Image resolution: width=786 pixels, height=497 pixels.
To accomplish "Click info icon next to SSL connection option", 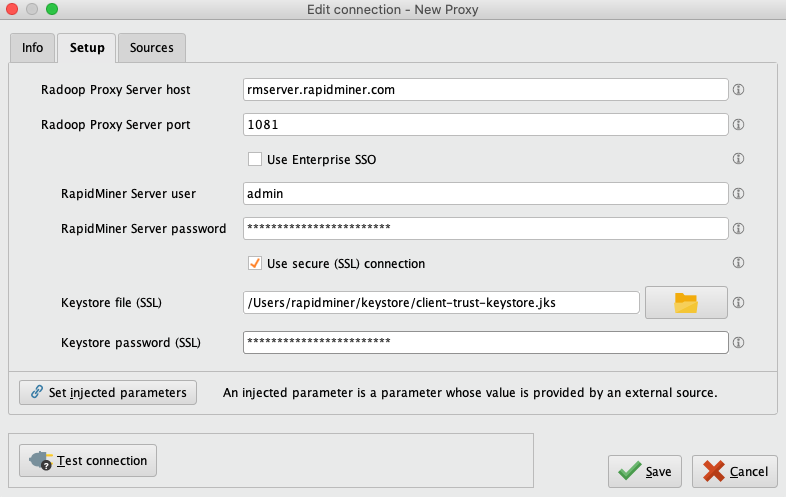I will coord(739,263).
